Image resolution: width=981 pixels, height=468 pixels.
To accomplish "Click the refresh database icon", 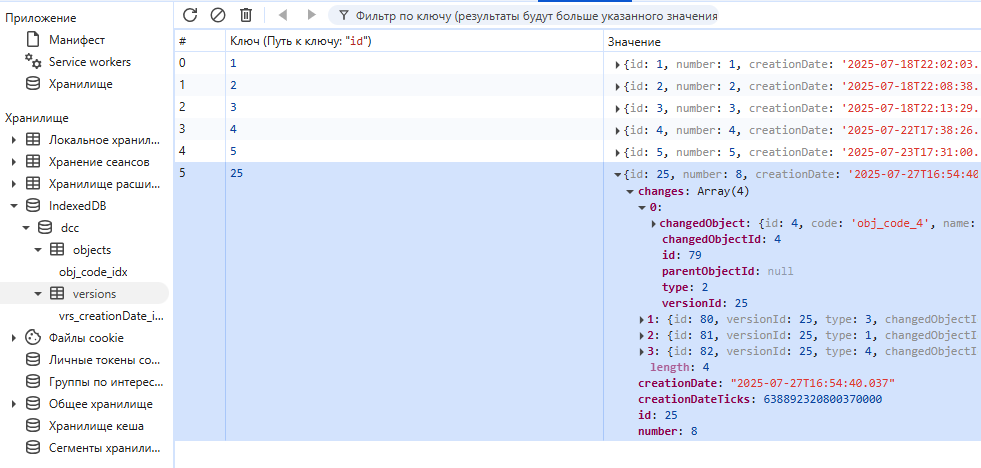I will pyautogui.click(x=190, y=15).
